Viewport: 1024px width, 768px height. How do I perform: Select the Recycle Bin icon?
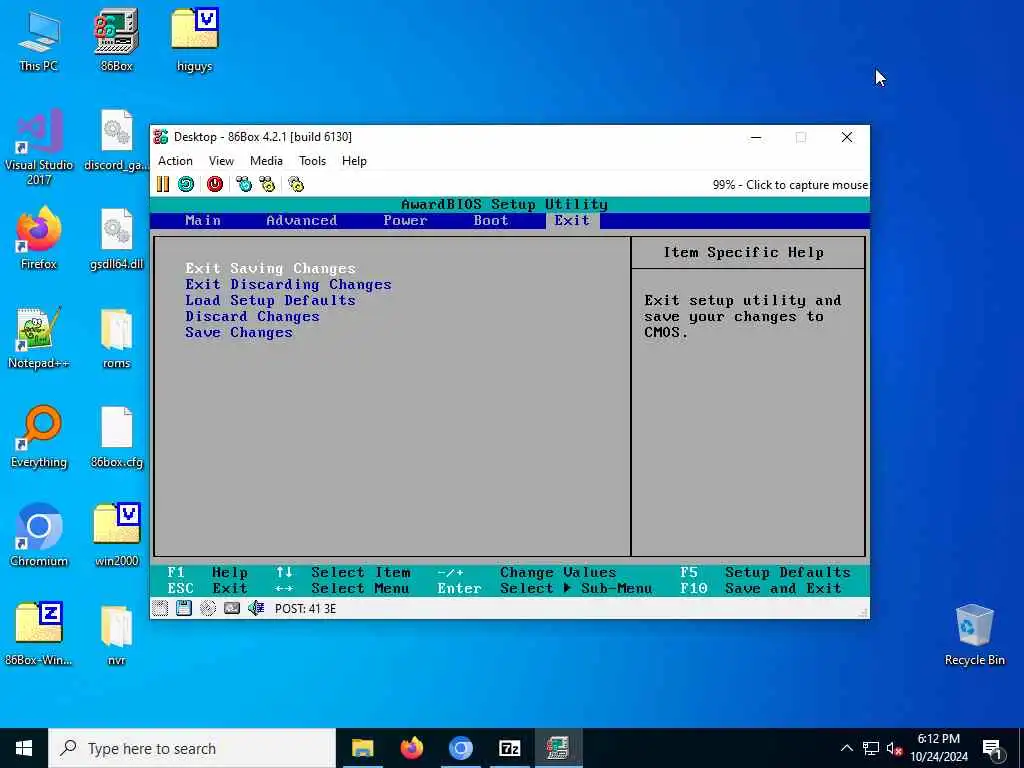click(x=974, y=635)
